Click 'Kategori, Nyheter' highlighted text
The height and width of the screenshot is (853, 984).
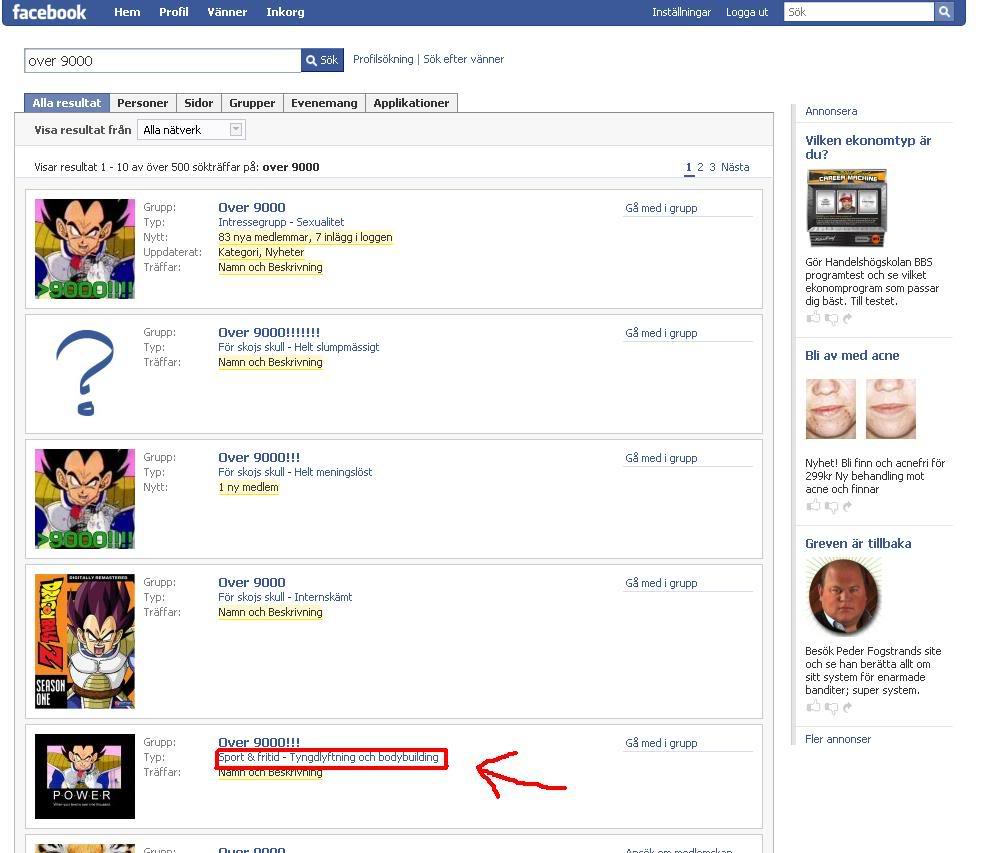click(x=261, y=252)
